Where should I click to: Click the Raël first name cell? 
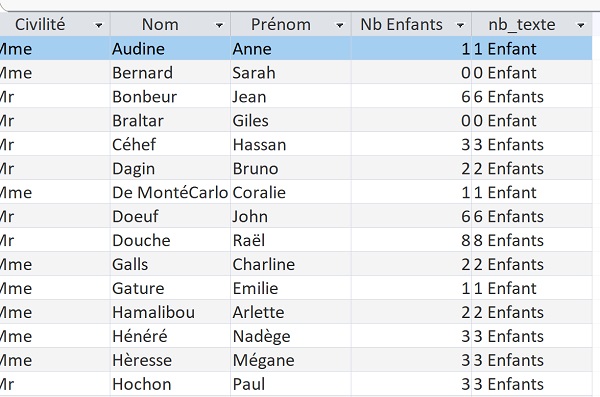(291, 240)
